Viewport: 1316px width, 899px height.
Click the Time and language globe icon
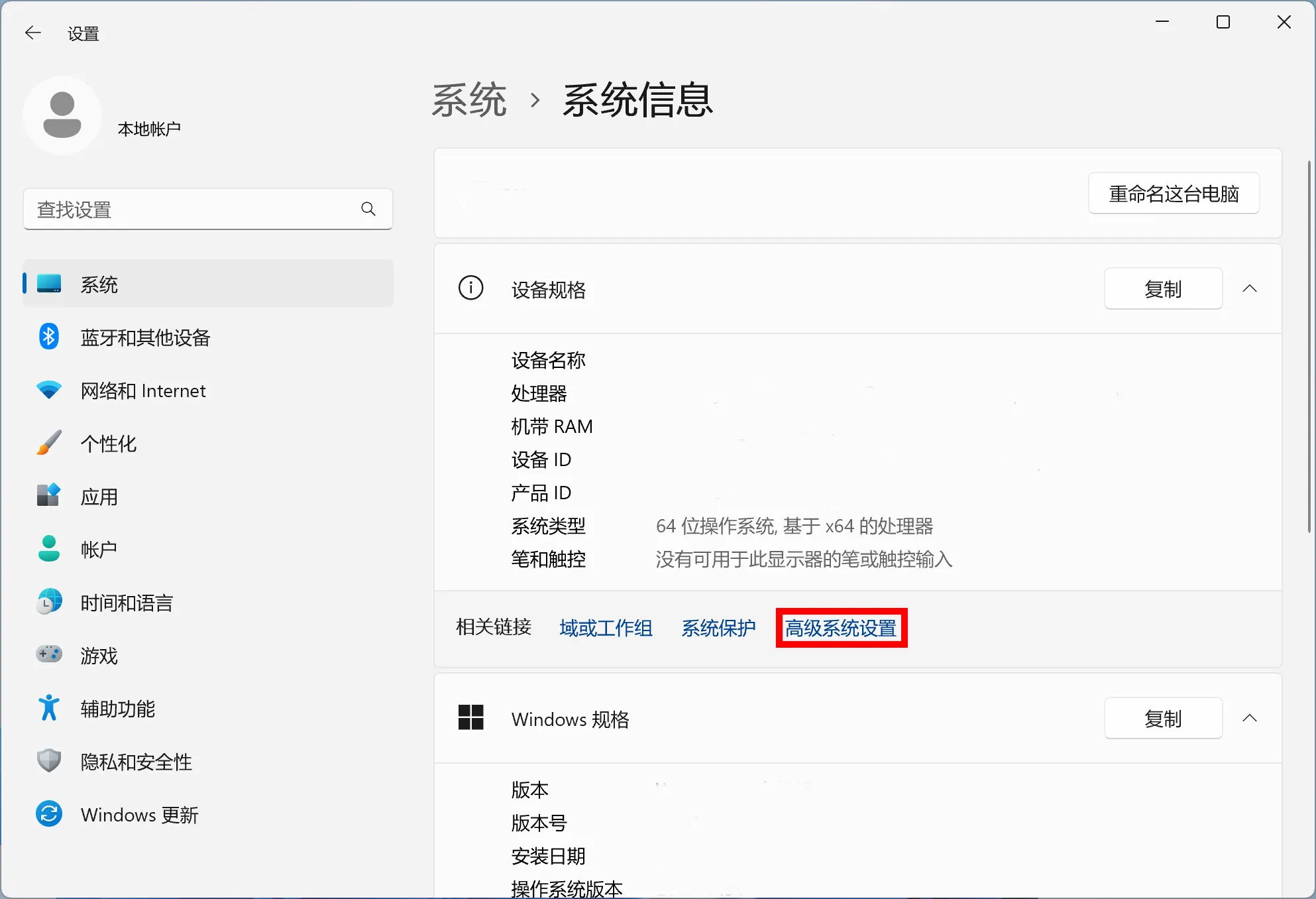pos(49,602)
